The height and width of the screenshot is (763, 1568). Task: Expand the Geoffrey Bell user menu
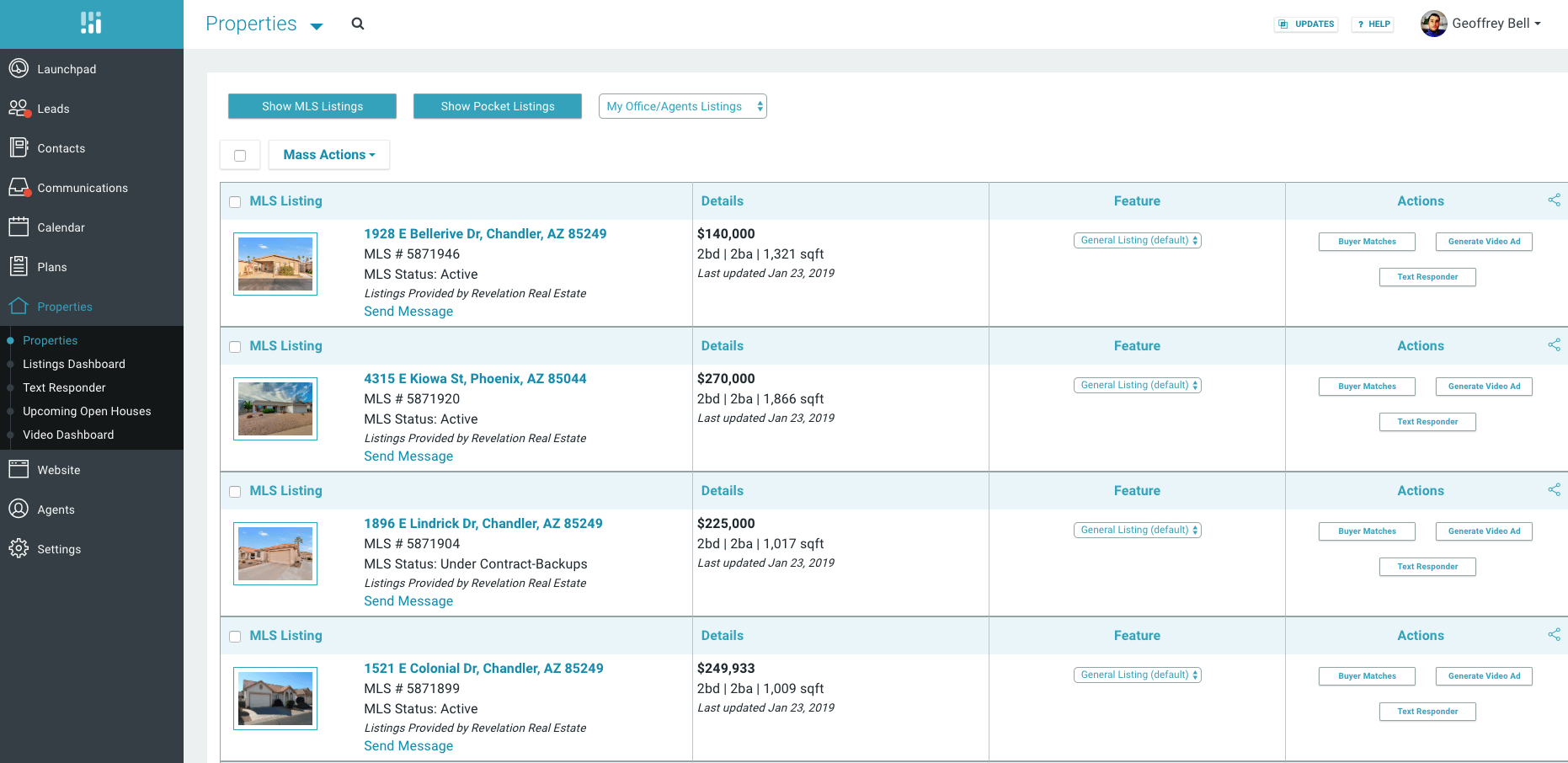point(1496,24)
